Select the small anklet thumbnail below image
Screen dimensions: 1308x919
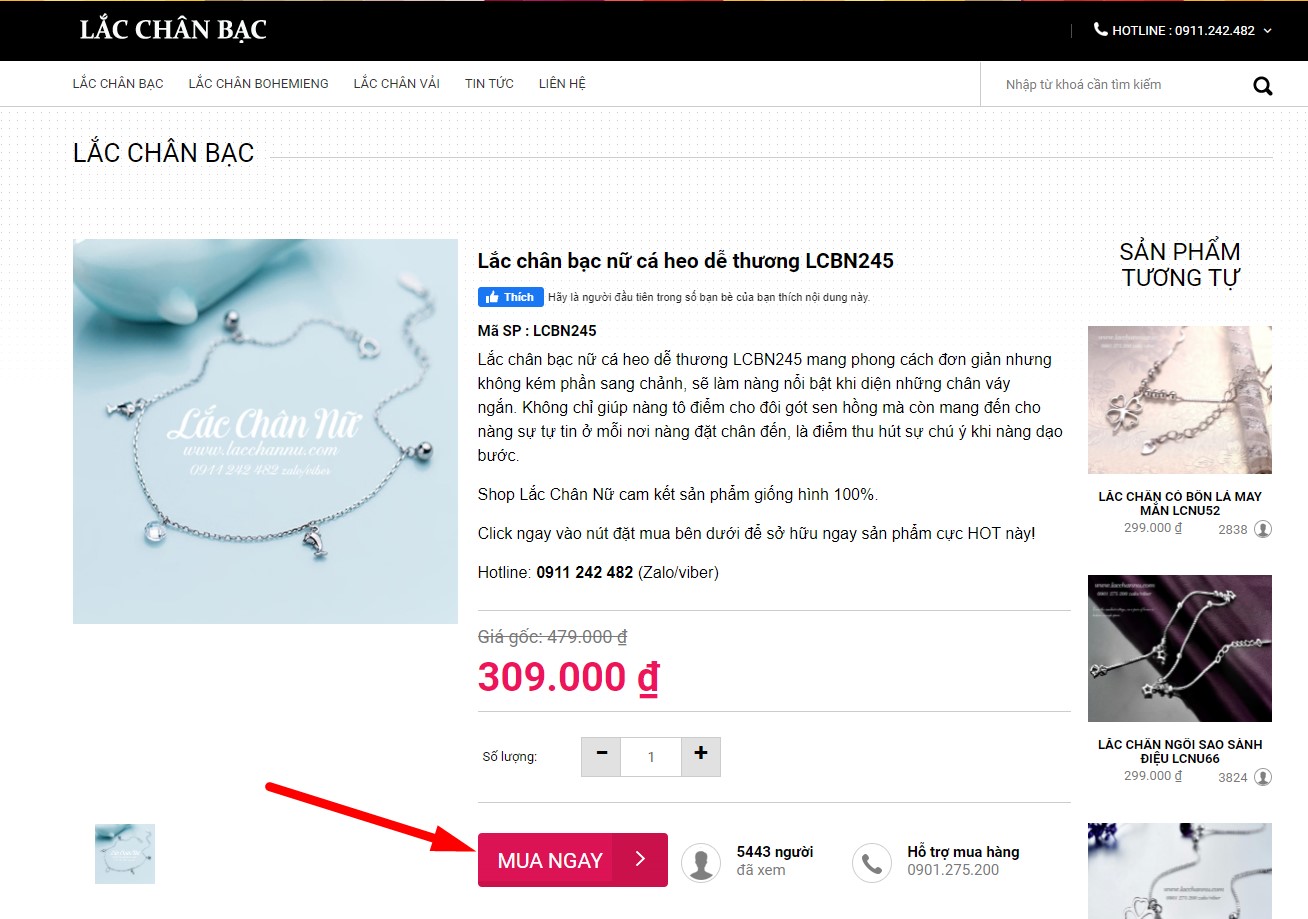[125, 854]
